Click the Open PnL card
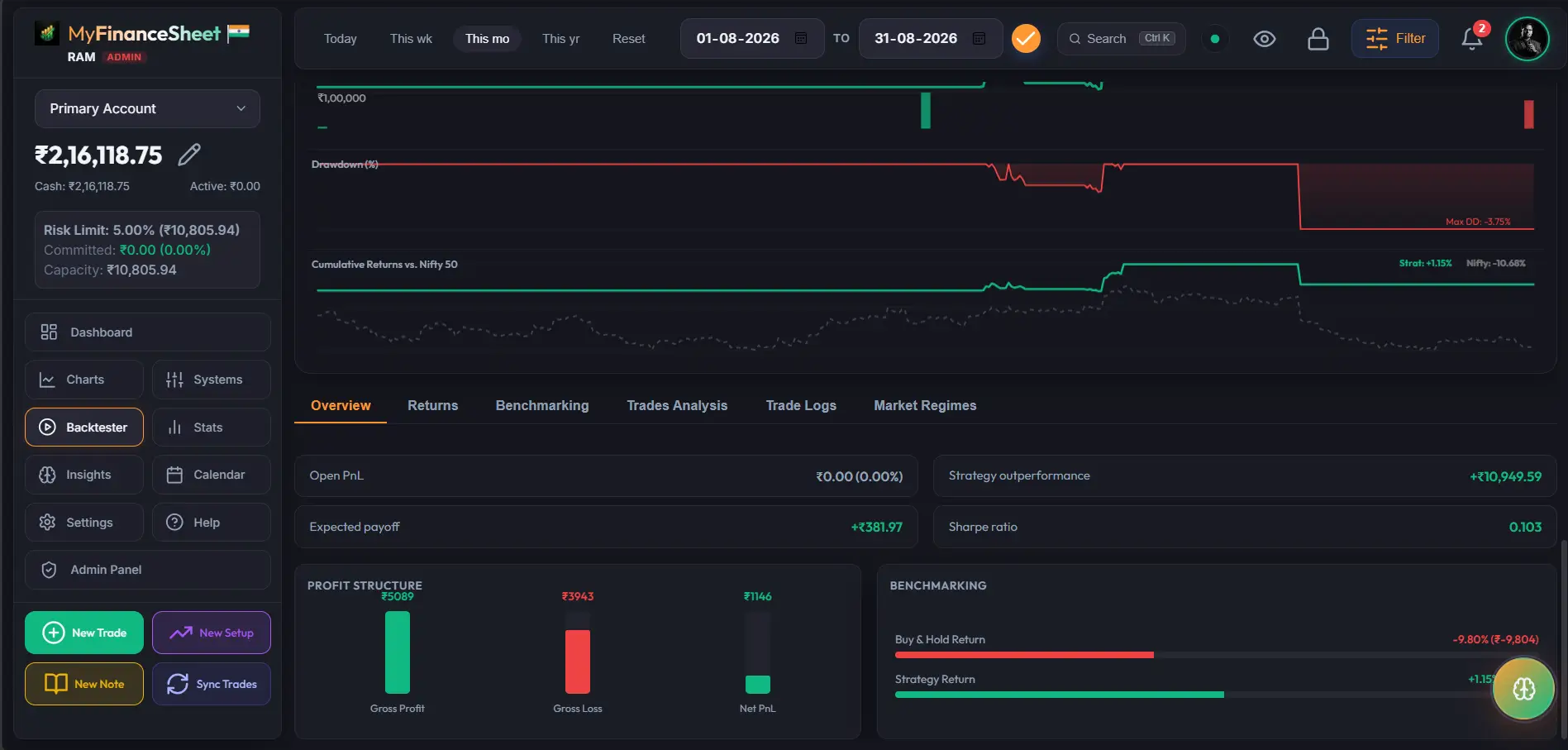 tap(606, 475)
